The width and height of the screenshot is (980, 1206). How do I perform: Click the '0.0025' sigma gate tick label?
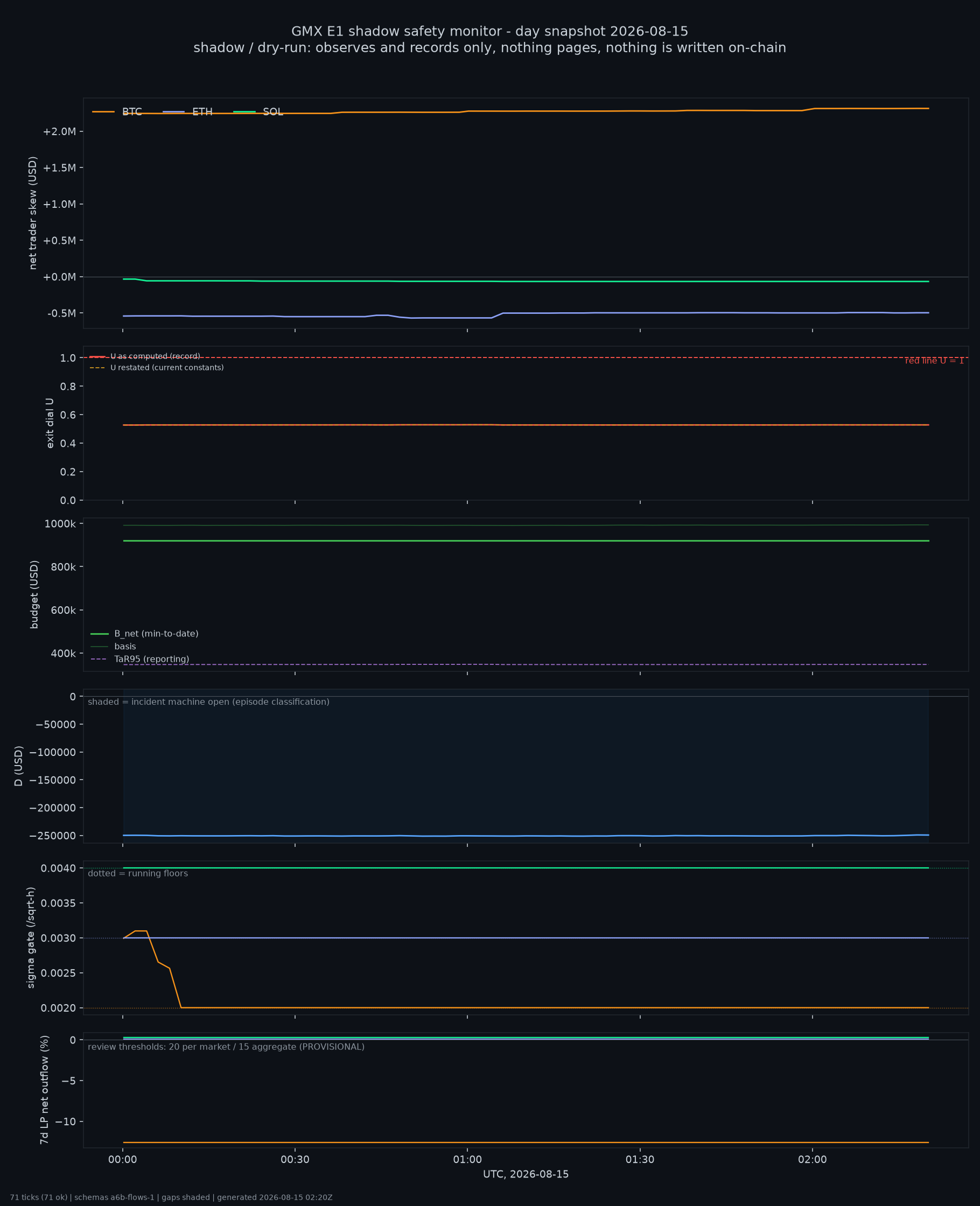[x=58, y=973]
